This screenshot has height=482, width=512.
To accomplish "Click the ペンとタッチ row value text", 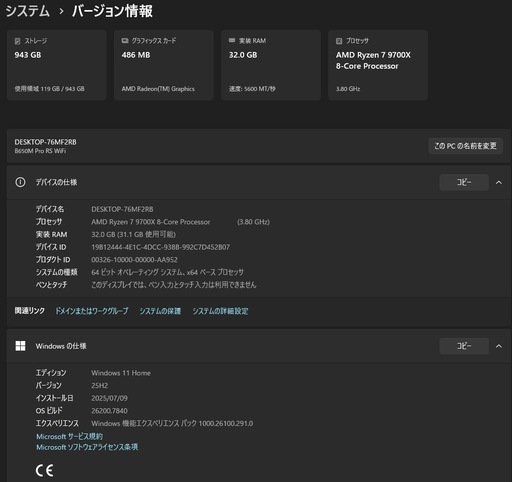I will point(174,285).
